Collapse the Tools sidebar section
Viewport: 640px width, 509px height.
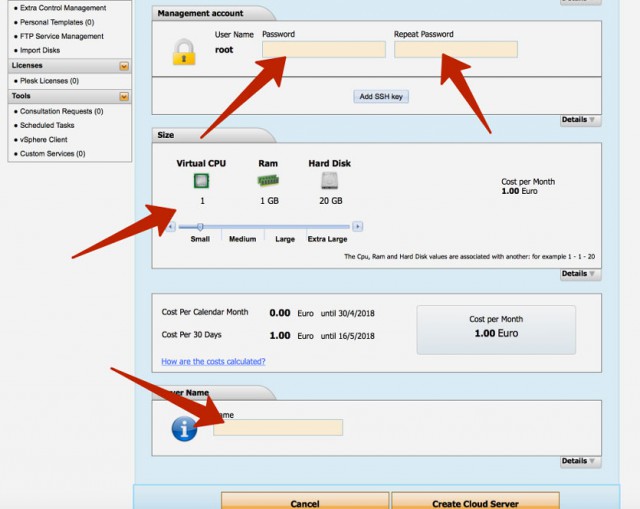click(124, 97)
